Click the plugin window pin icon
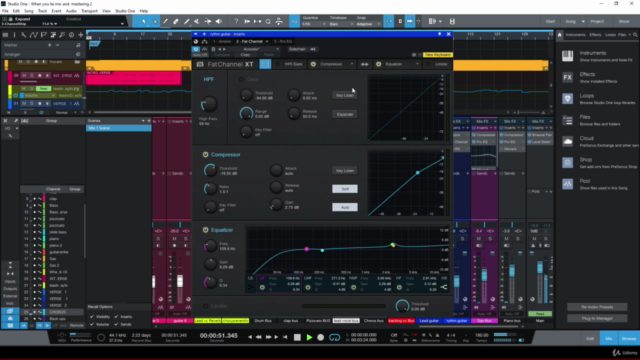640x360 pixels. pyautogui.click(x=440, y=34)
